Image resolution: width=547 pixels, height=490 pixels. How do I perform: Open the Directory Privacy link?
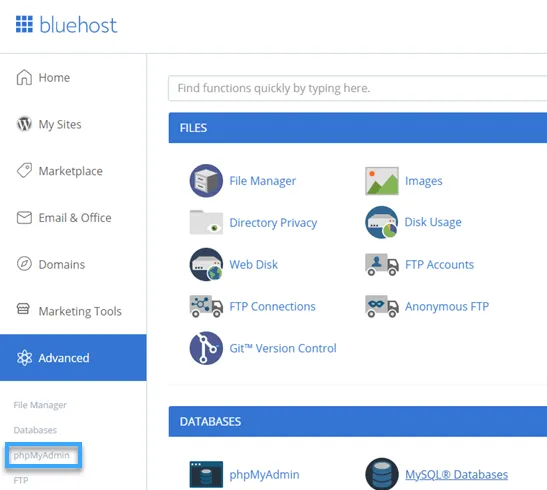[273, 223]
